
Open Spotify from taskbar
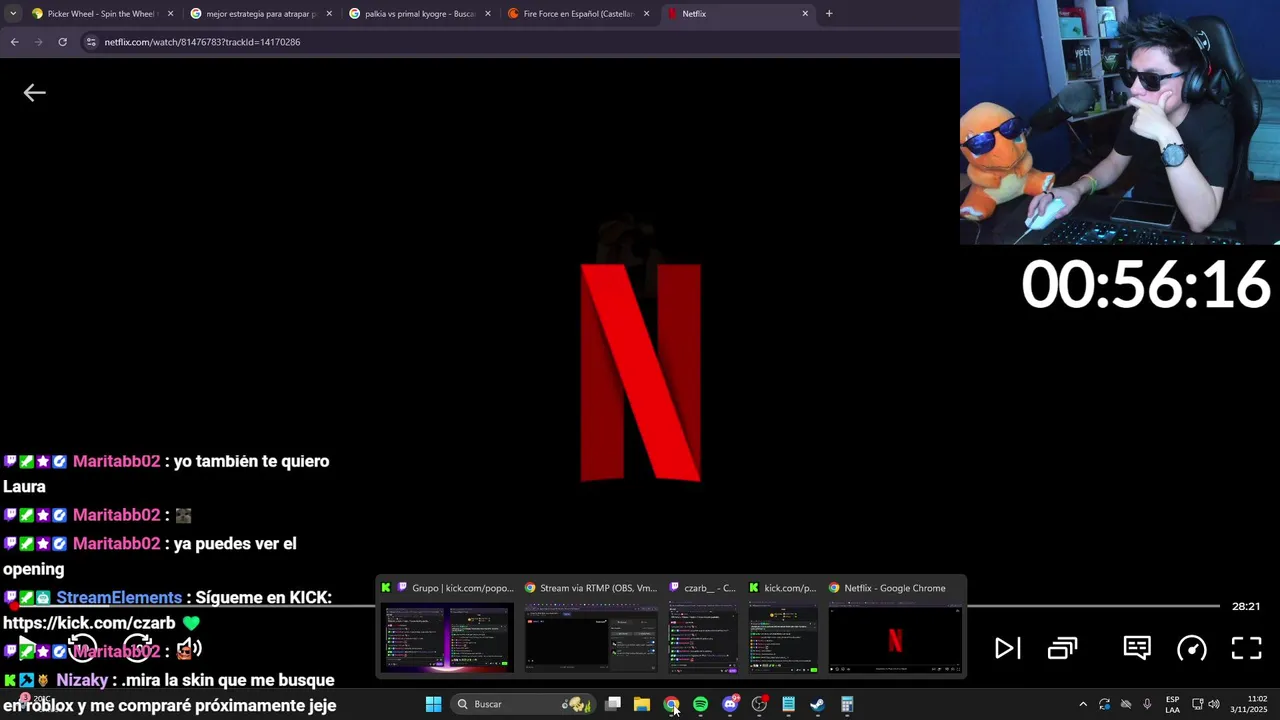pos(700,704)
